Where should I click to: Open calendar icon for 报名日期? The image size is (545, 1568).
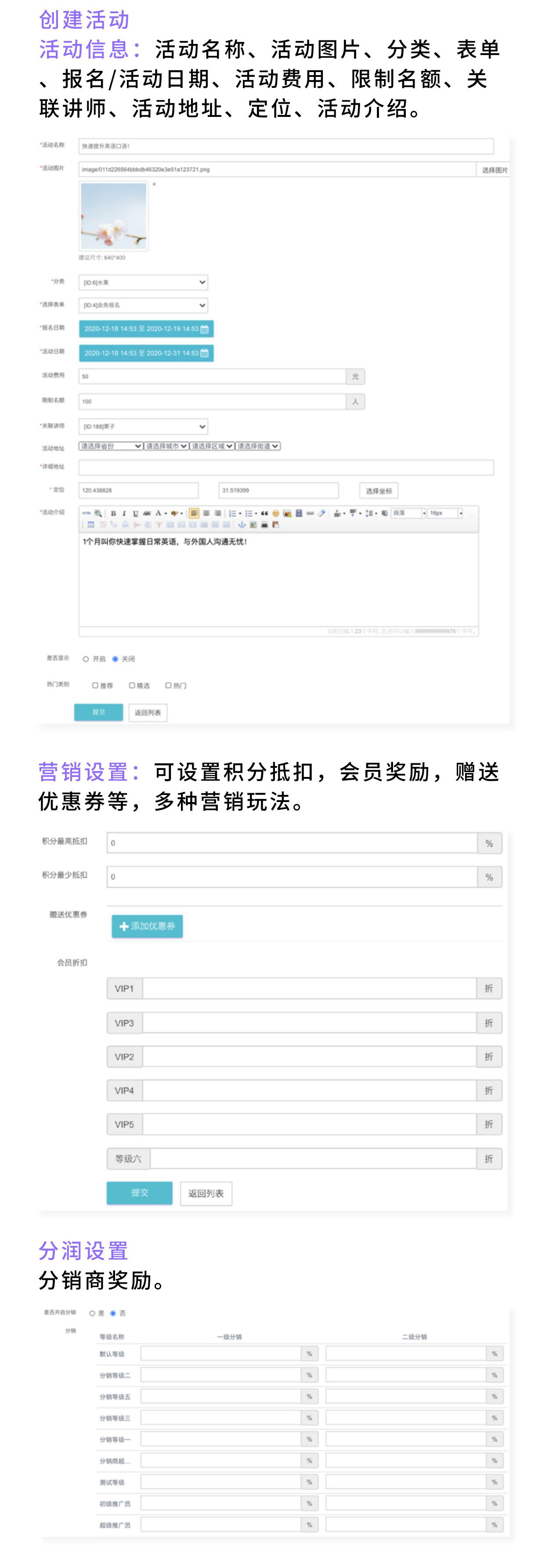pos(204,329)
